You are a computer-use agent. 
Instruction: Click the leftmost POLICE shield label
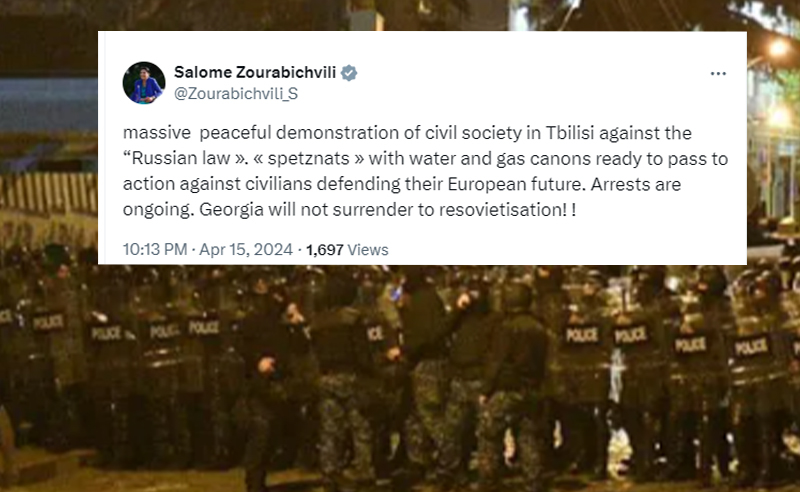[48, 322]
